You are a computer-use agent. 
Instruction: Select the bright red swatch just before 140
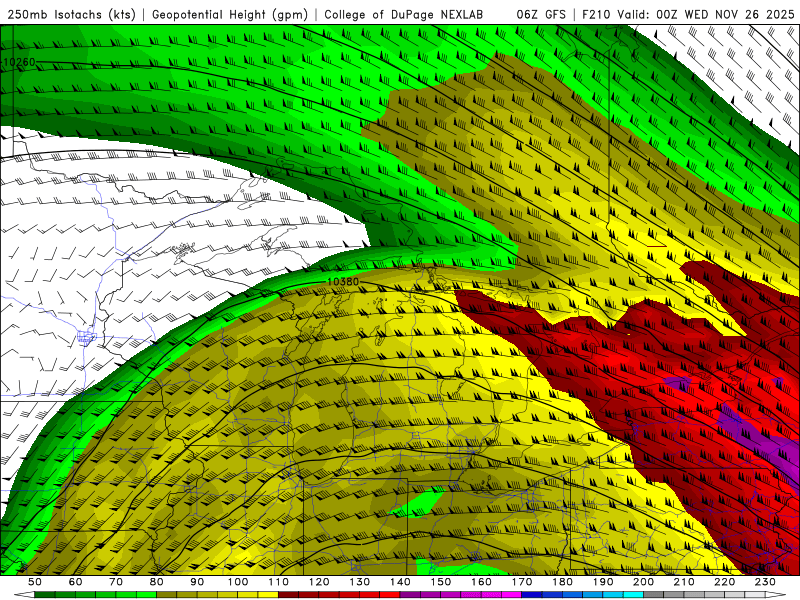390,594
